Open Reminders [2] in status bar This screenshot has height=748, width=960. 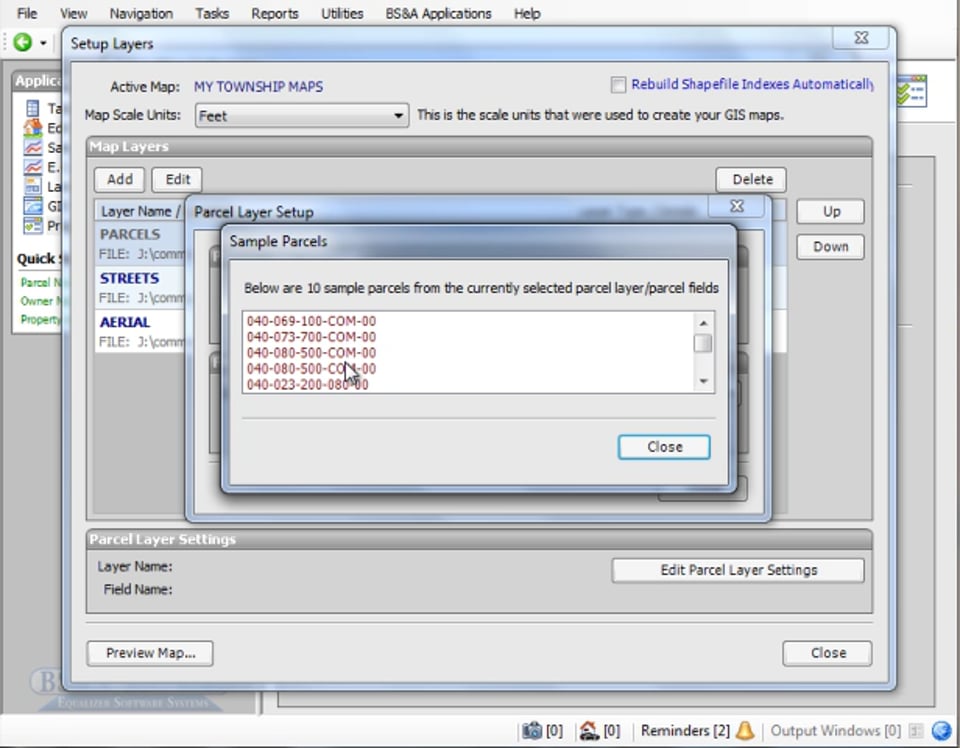[x=685, y=730]
